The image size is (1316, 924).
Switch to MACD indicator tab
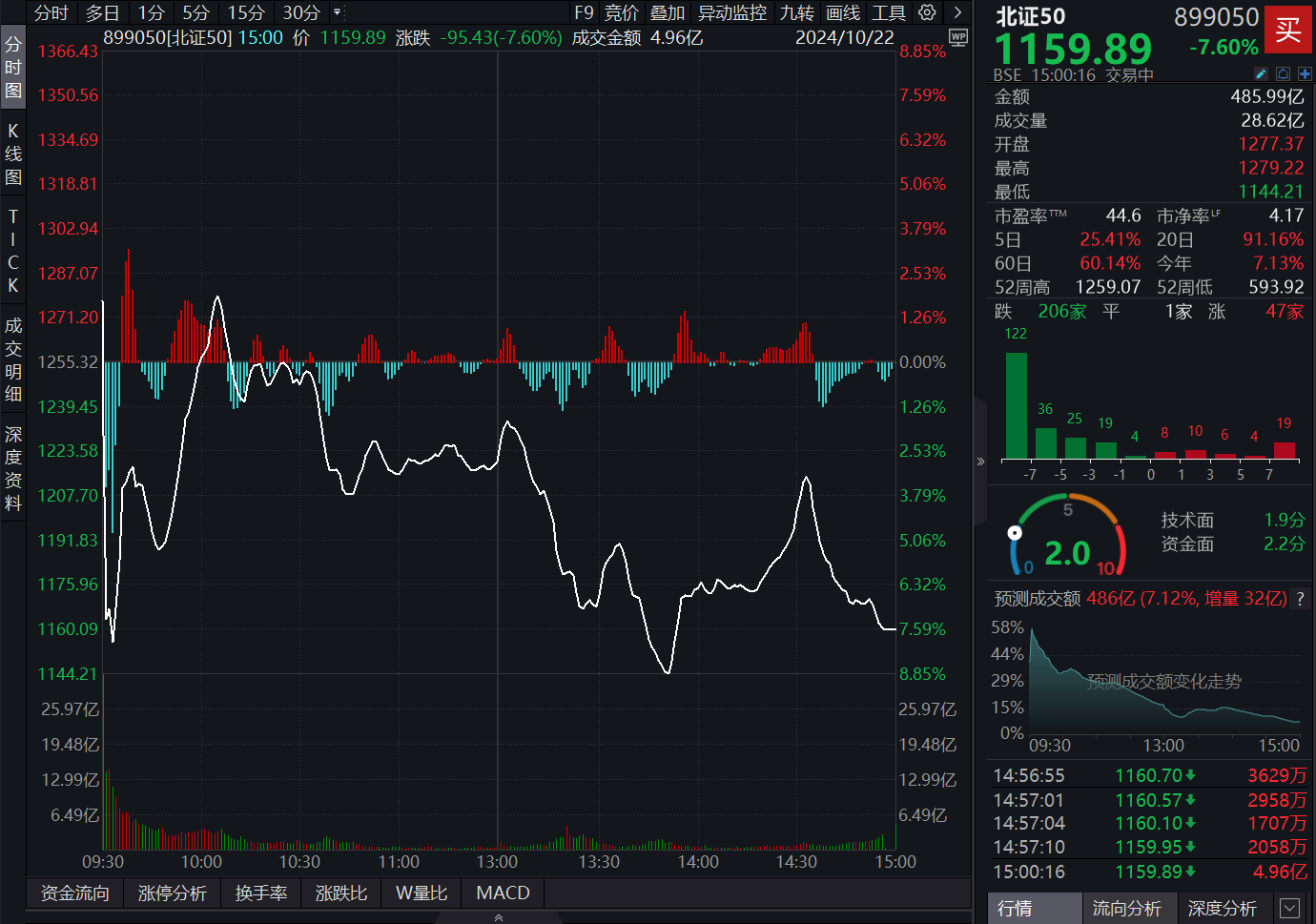point(504,893)
